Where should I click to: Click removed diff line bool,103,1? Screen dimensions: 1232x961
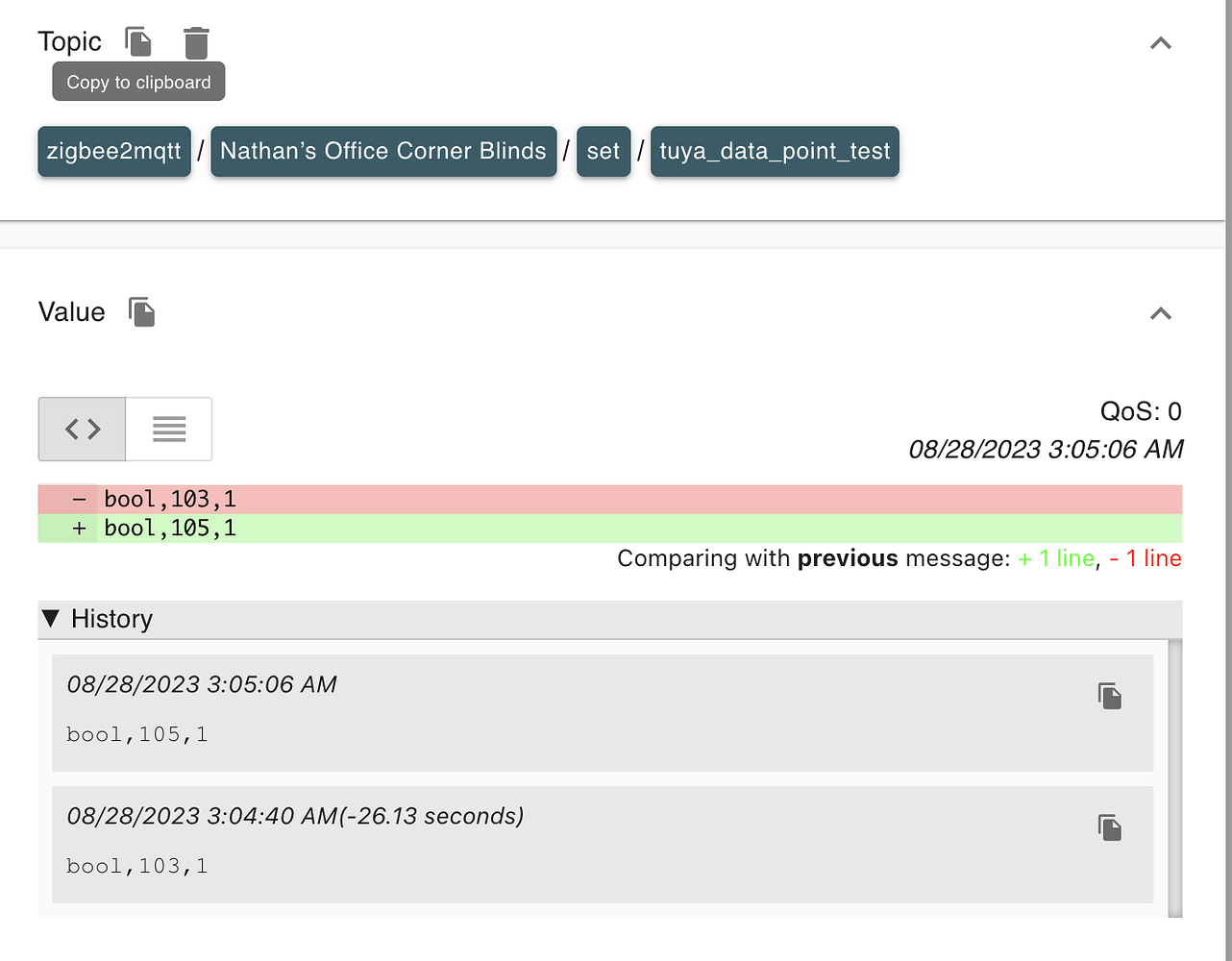point(610,499)
